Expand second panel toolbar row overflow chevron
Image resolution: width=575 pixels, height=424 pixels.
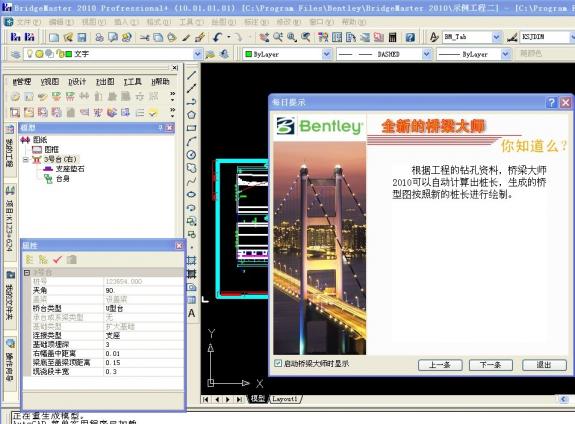172,112
